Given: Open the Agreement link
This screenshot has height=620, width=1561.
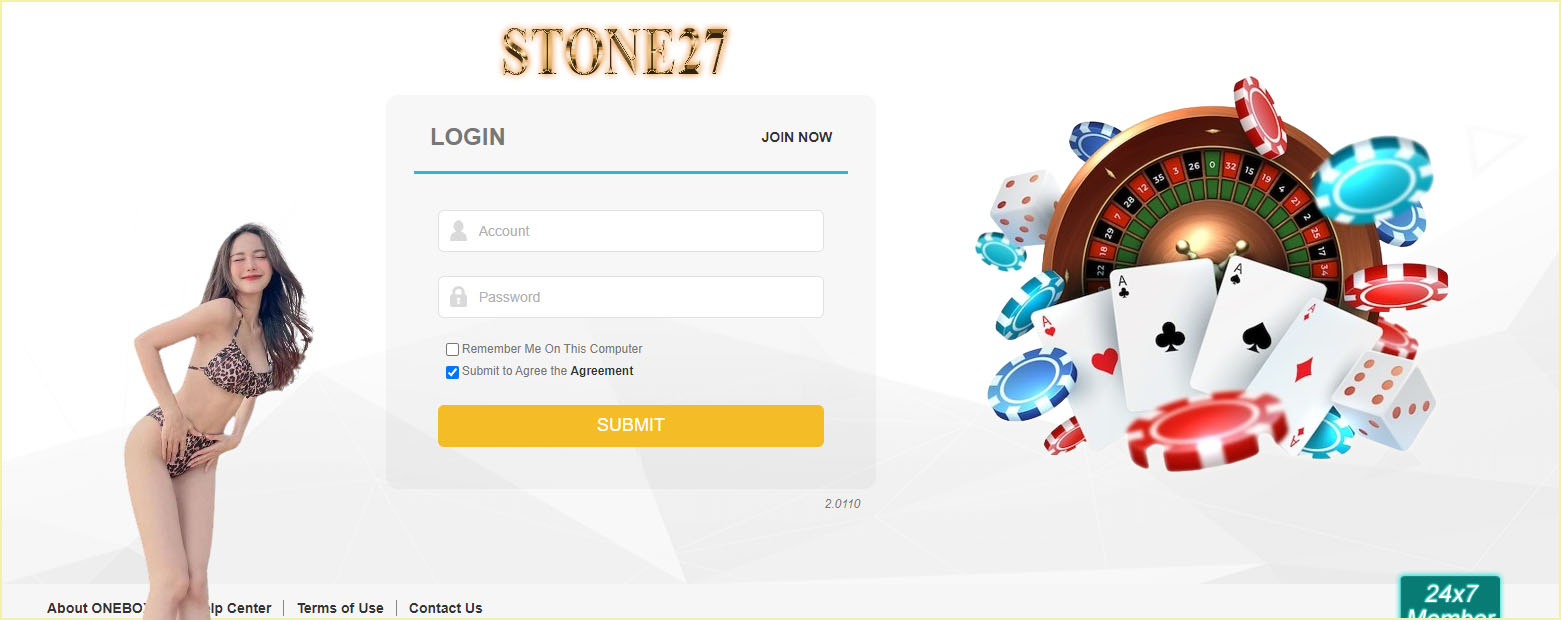Looking at the screenshot, I should coord(602,371).
